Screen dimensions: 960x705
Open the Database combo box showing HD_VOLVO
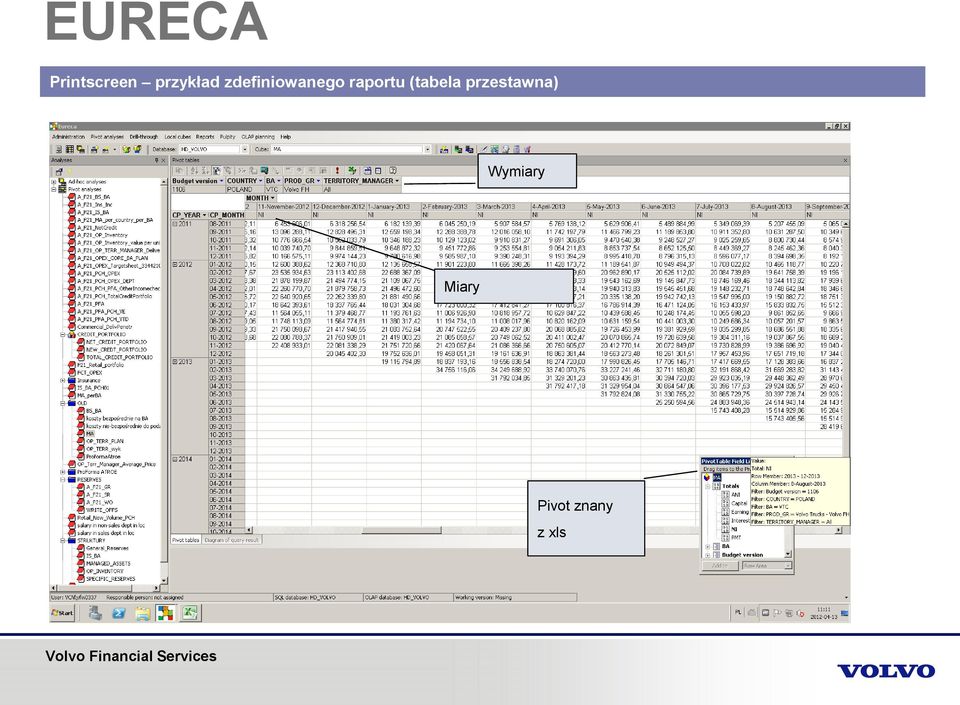214,149
